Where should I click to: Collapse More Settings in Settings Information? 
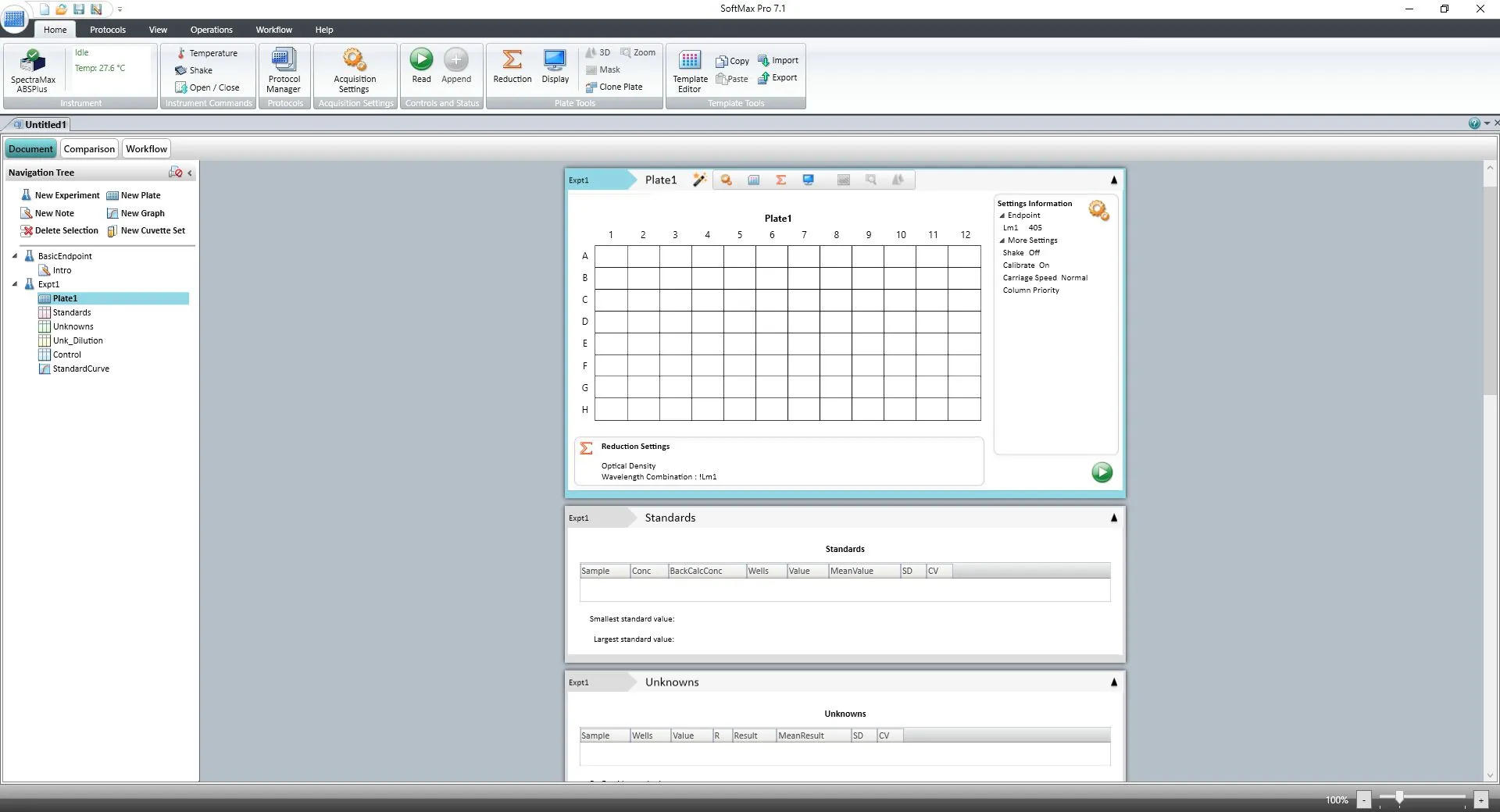coord(1002,240)
